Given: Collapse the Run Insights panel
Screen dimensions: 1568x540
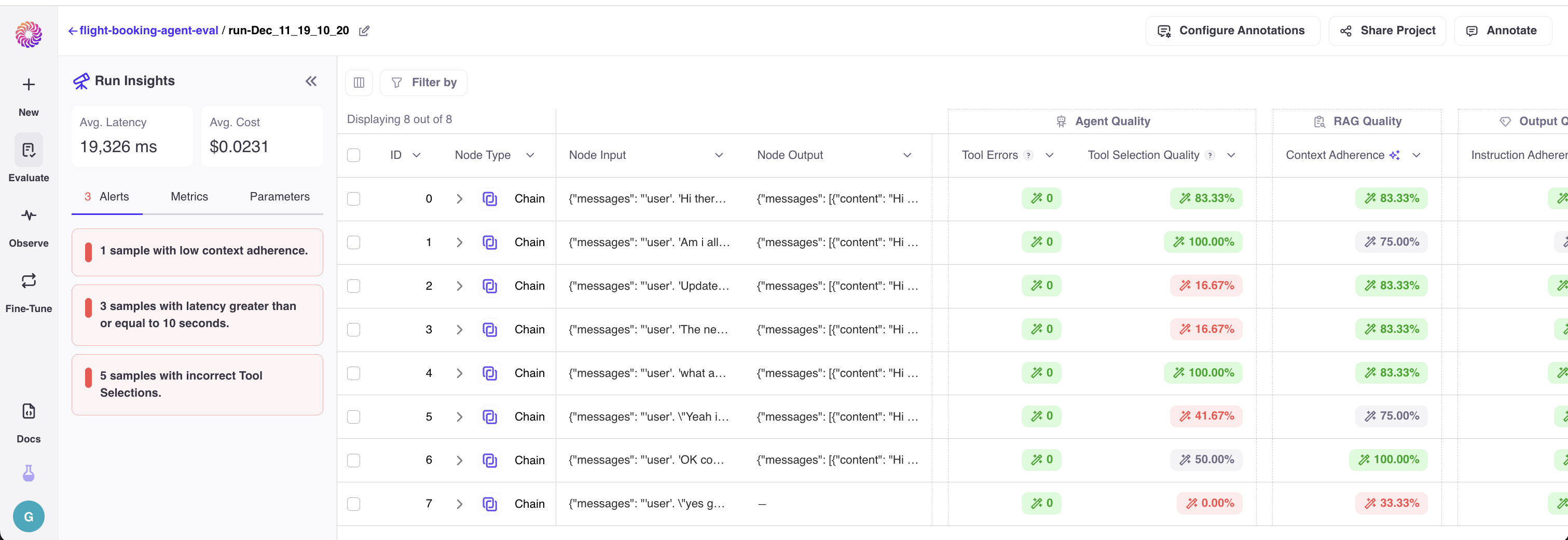Looking at the screenshot, I should tap(311, 82).
